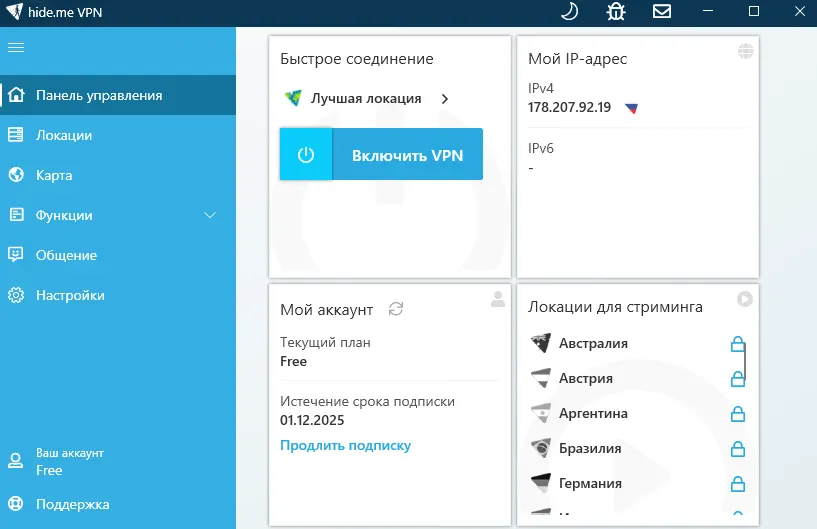Go to the Локации menu item
817x529 pixels.
click(x=118, y=135)
